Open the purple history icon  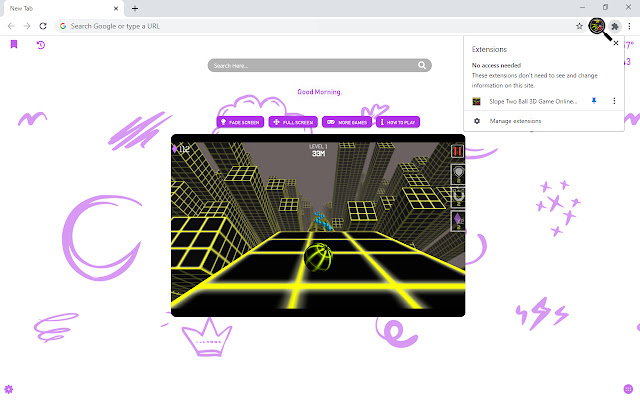click(x=40, y=45)
